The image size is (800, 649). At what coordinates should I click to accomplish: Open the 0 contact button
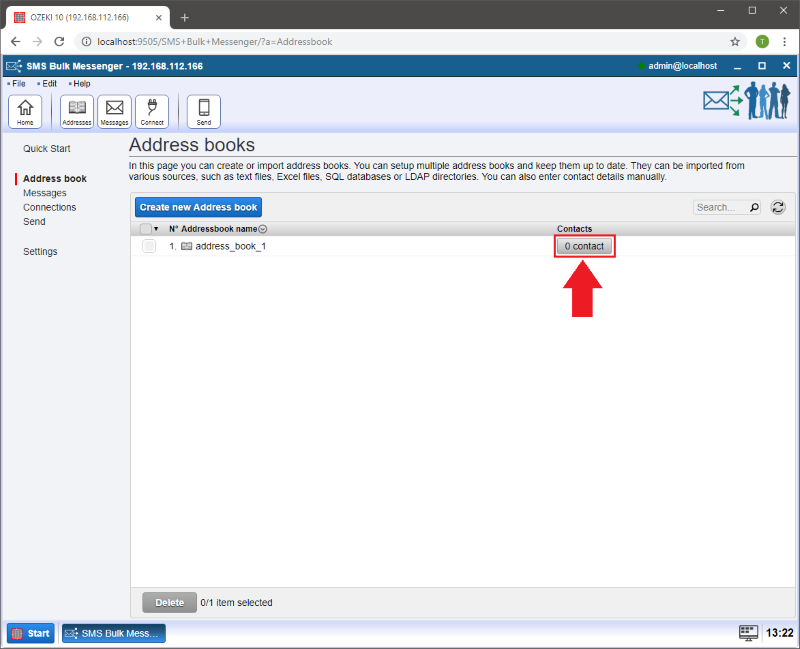(584, 246)
